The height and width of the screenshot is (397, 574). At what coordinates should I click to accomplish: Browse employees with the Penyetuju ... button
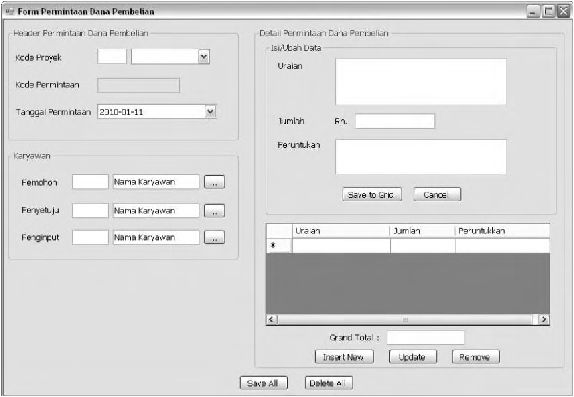[x=215, y=211]
